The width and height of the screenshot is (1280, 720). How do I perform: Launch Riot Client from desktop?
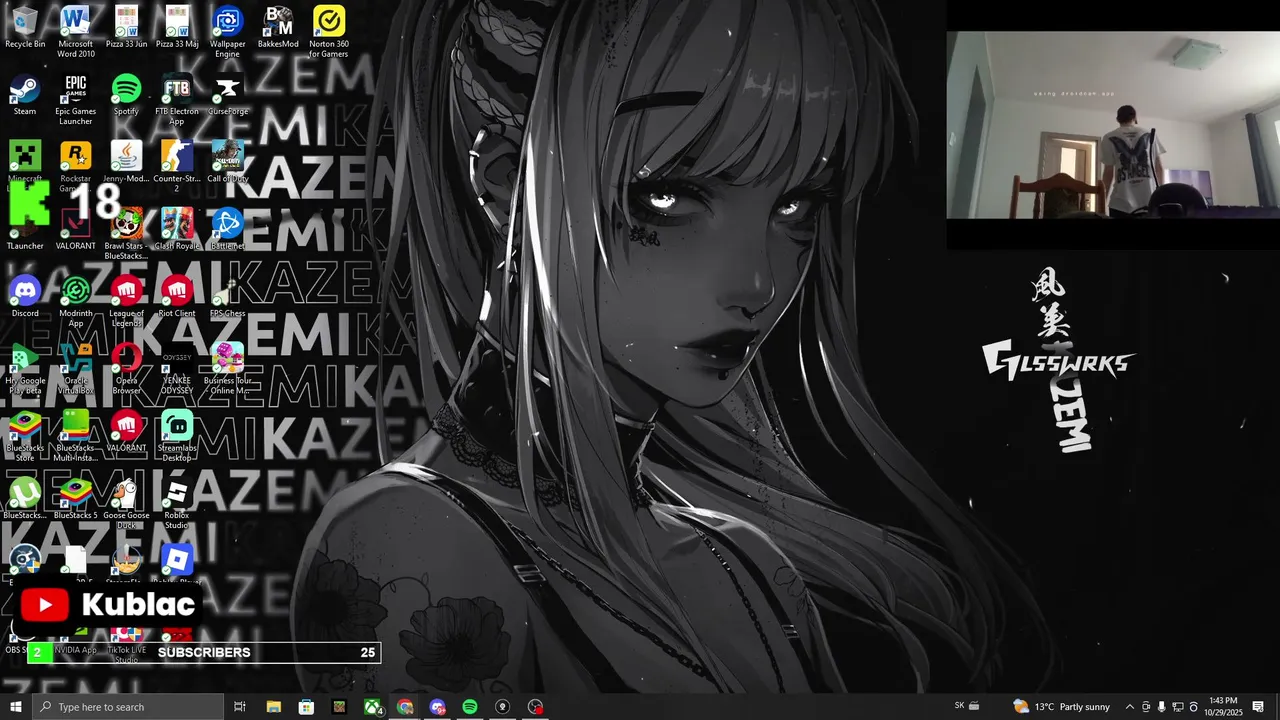pyautogui.click(x=177, y=296)
